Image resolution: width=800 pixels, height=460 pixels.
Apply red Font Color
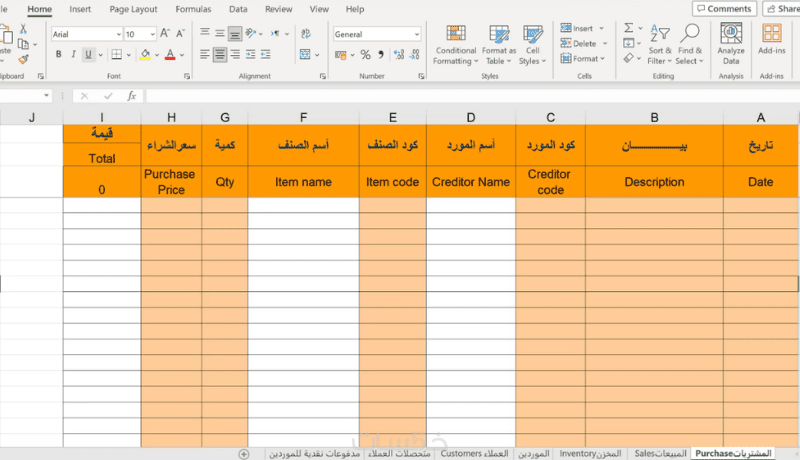click(170, 55)
